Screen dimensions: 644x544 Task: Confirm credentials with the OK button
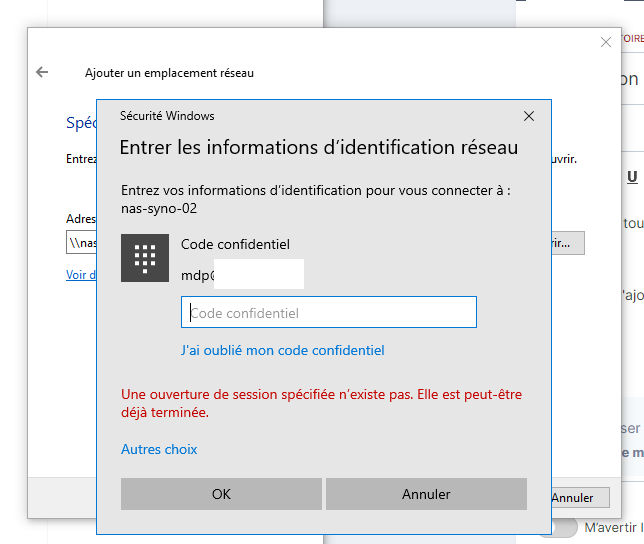pos(221,494)
